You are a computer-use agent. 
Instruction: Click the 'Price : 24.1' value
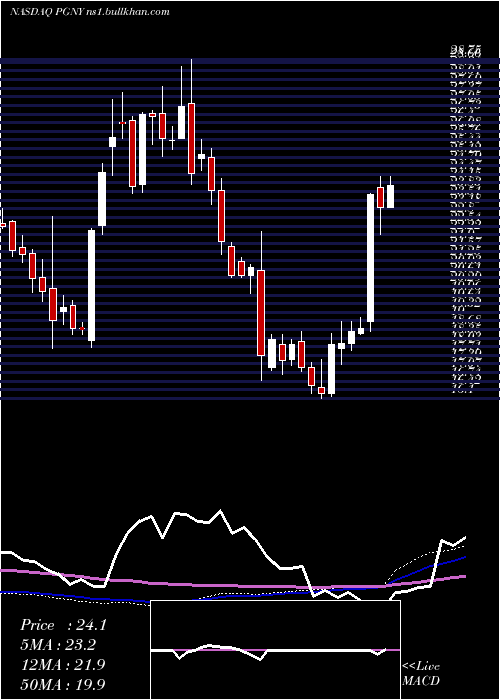[63, 625]
